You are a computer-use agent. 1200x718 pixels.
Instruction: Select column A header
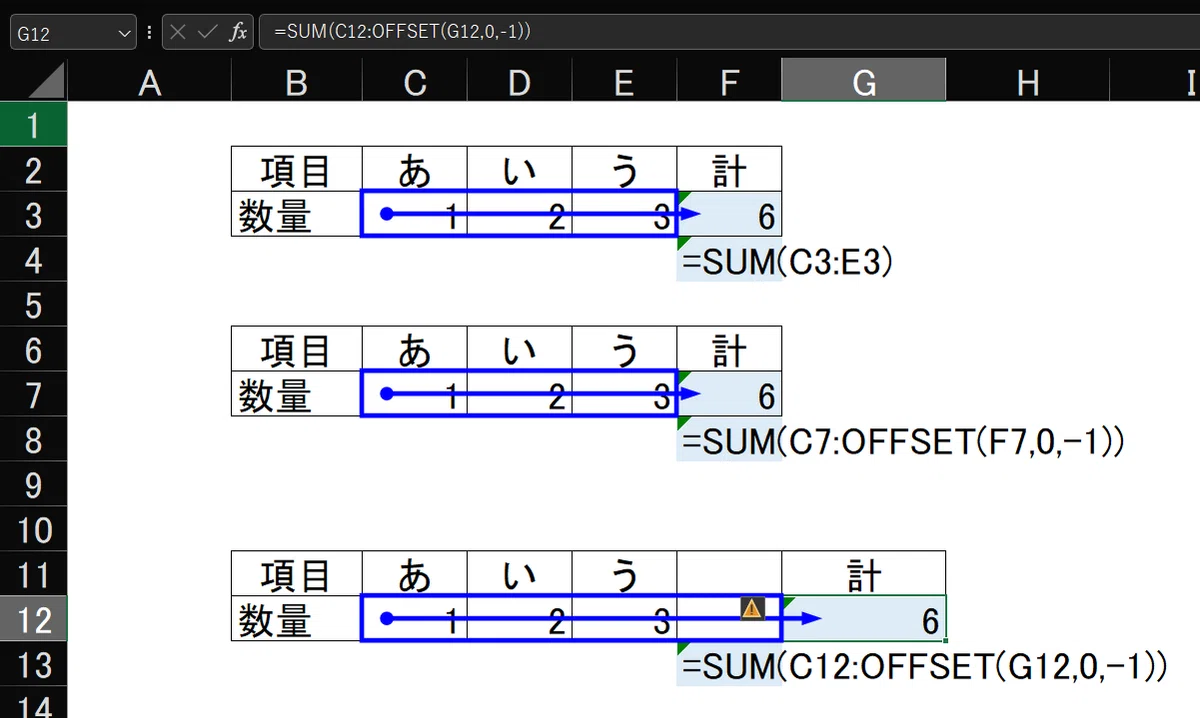149,82
